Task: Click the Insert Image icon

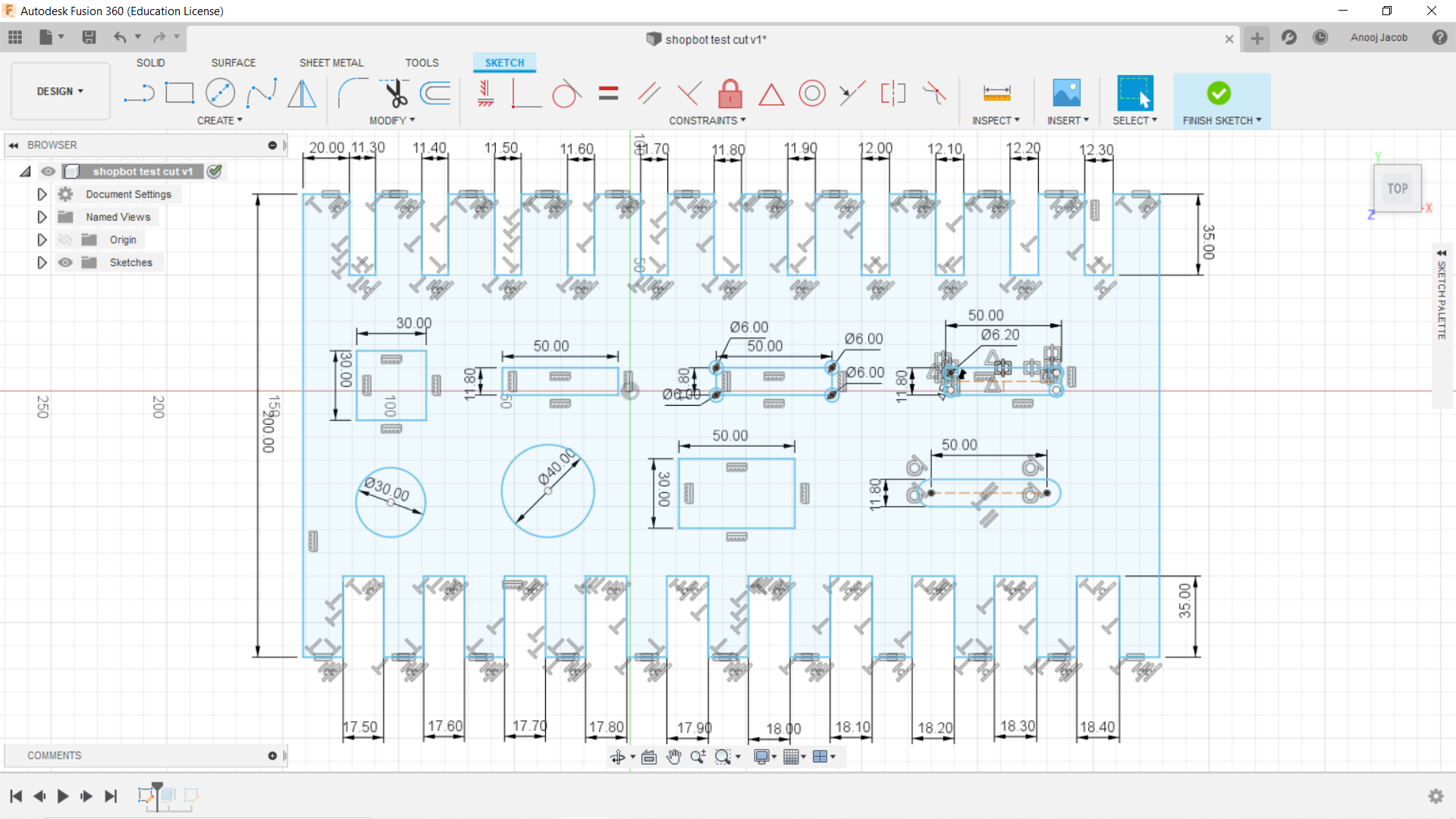Action: 1067,93
